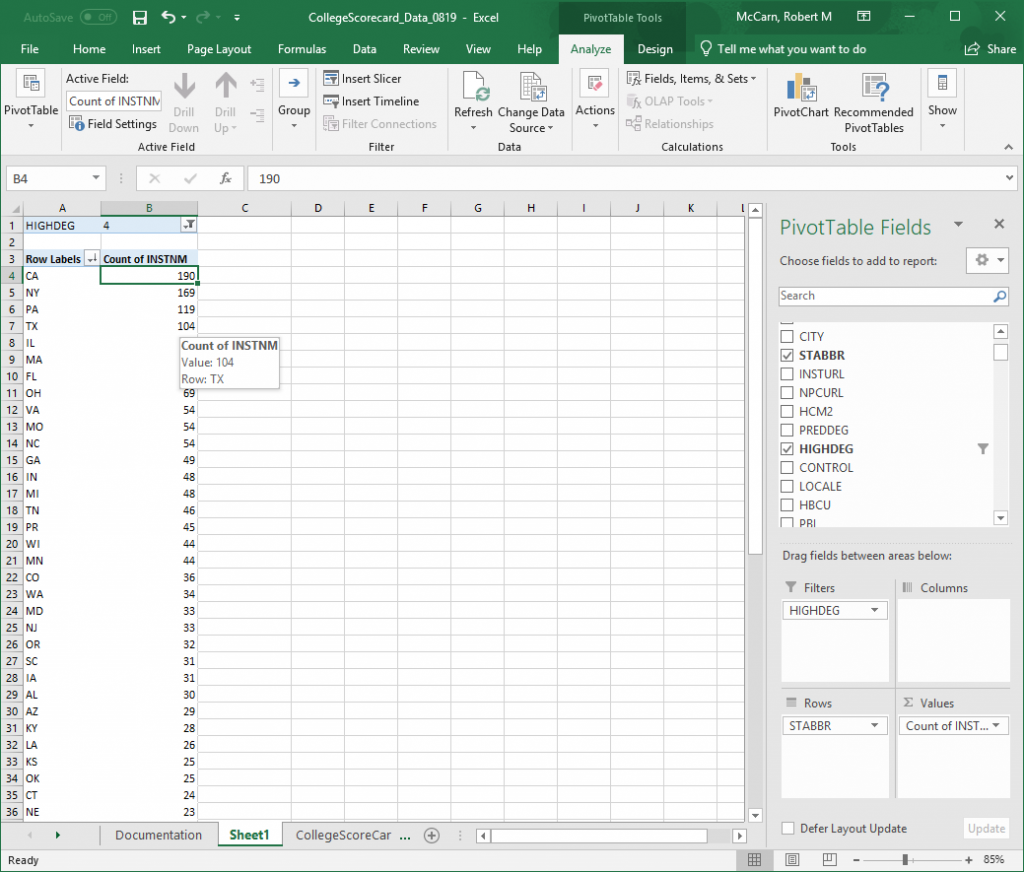Check the PREDDEG field checkbox

click(787, 430)
